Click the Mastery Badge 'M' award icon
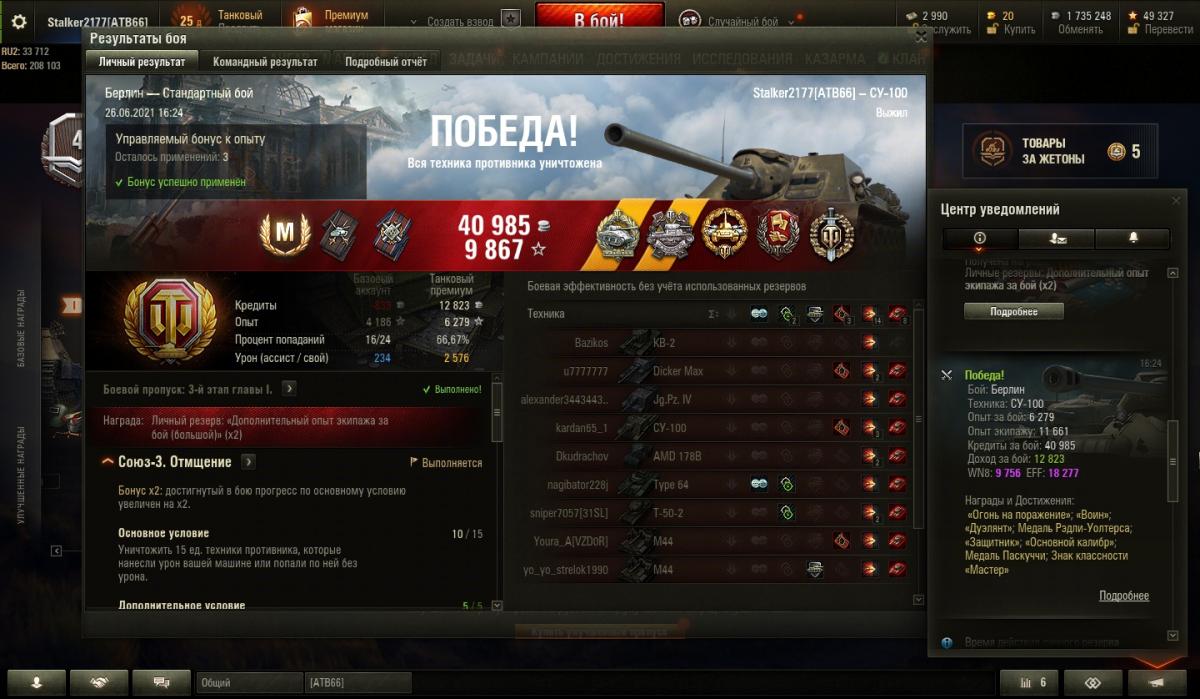The image size is (1200, 699). (x=285, y=232)
